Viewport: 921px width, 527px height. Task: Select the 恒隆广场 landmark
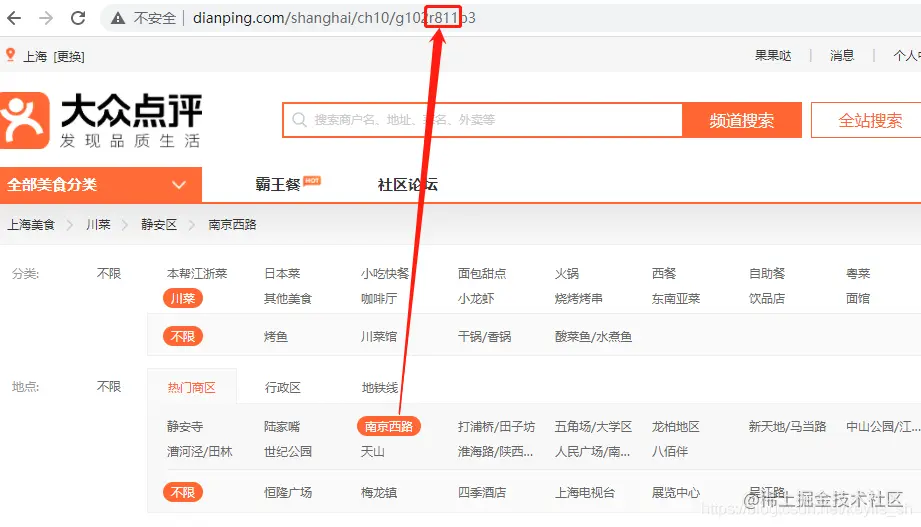coord(288,492)
